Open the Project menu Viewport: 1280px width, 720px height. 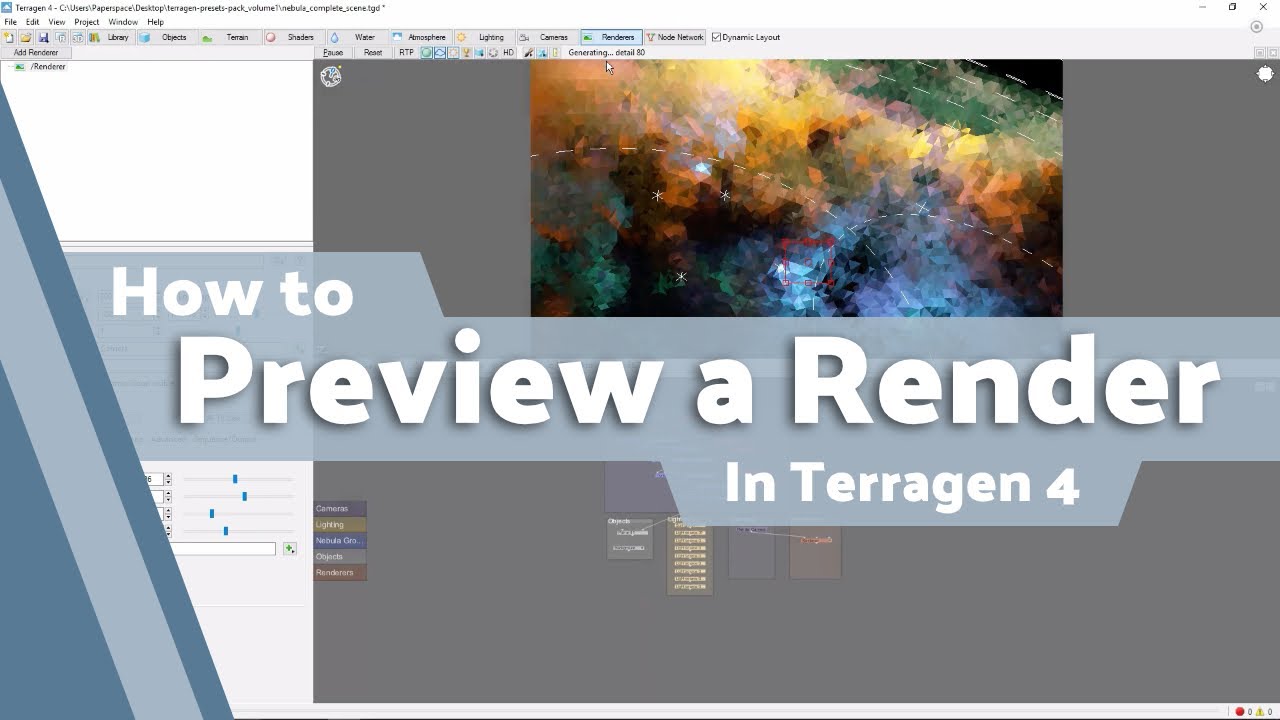(x=87, y=22)
